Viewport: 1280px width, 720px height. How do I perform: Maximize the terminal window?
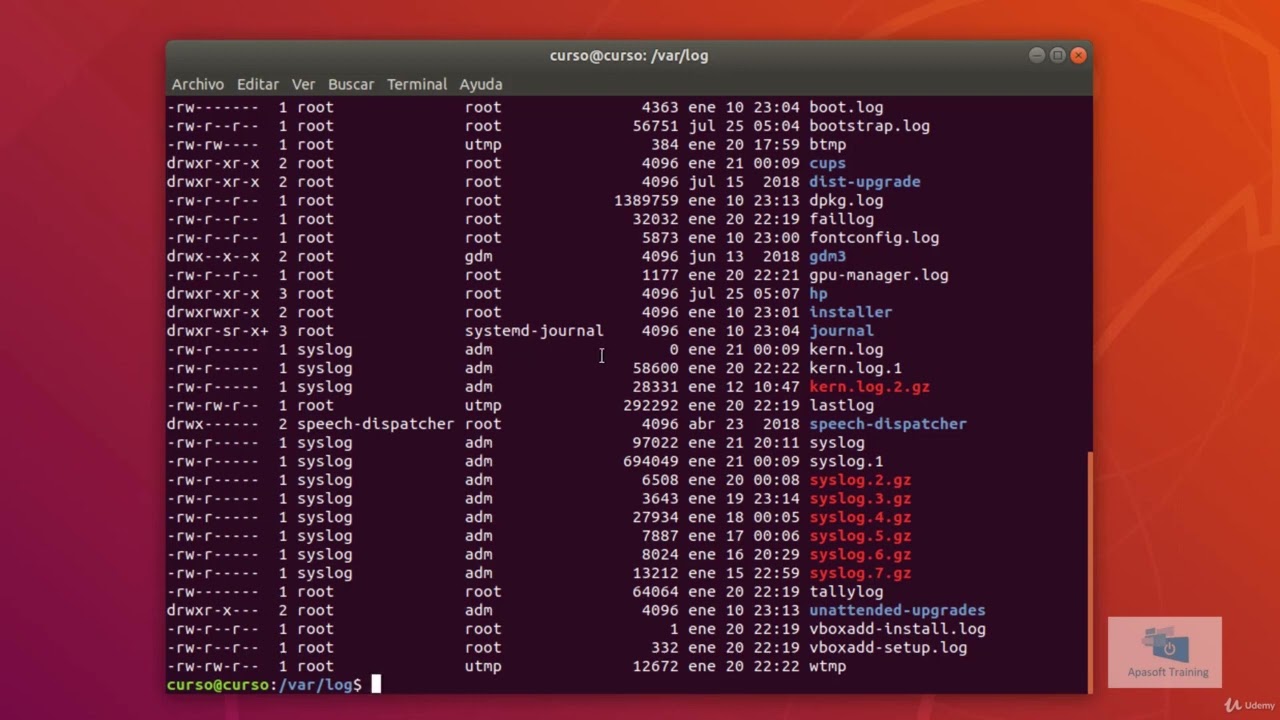pyautogui.click(x=1057, y=55)
